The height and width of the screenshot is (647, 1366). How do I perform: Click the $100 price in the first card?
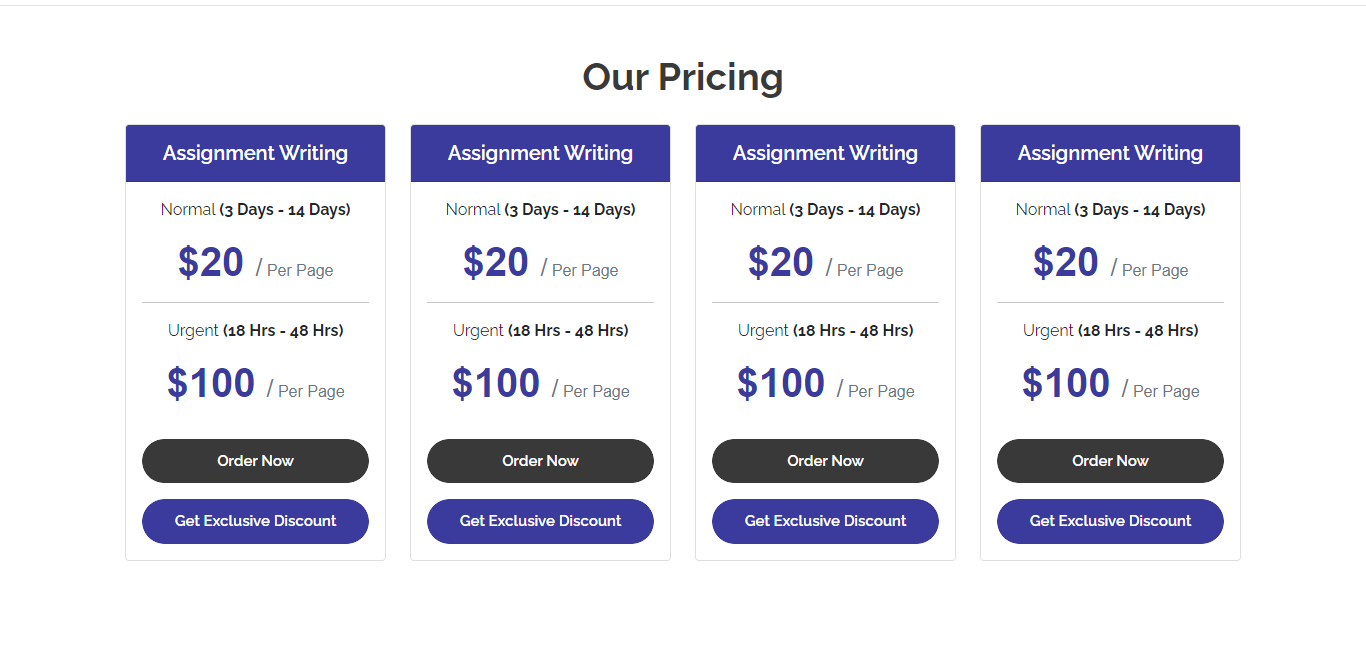(x=211, y=383)
